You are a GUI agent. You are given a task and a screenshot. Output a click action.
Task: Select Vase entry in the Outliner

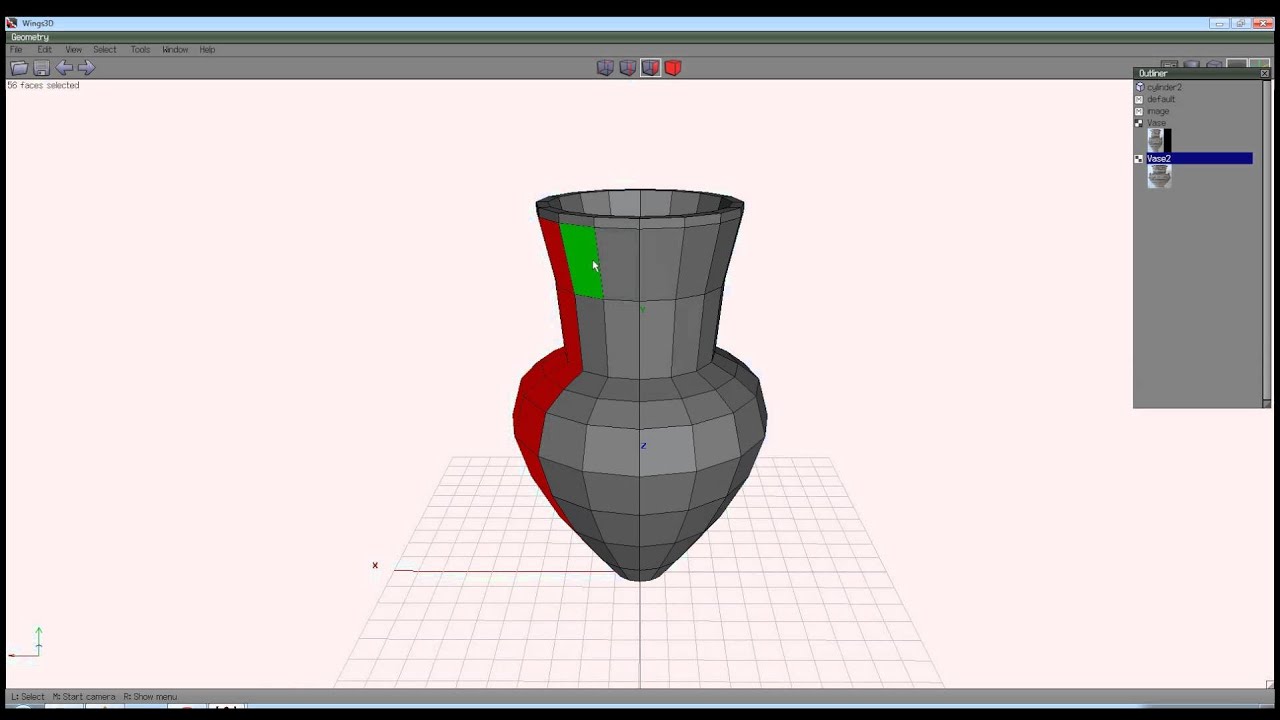click(x=1156, y=123)
